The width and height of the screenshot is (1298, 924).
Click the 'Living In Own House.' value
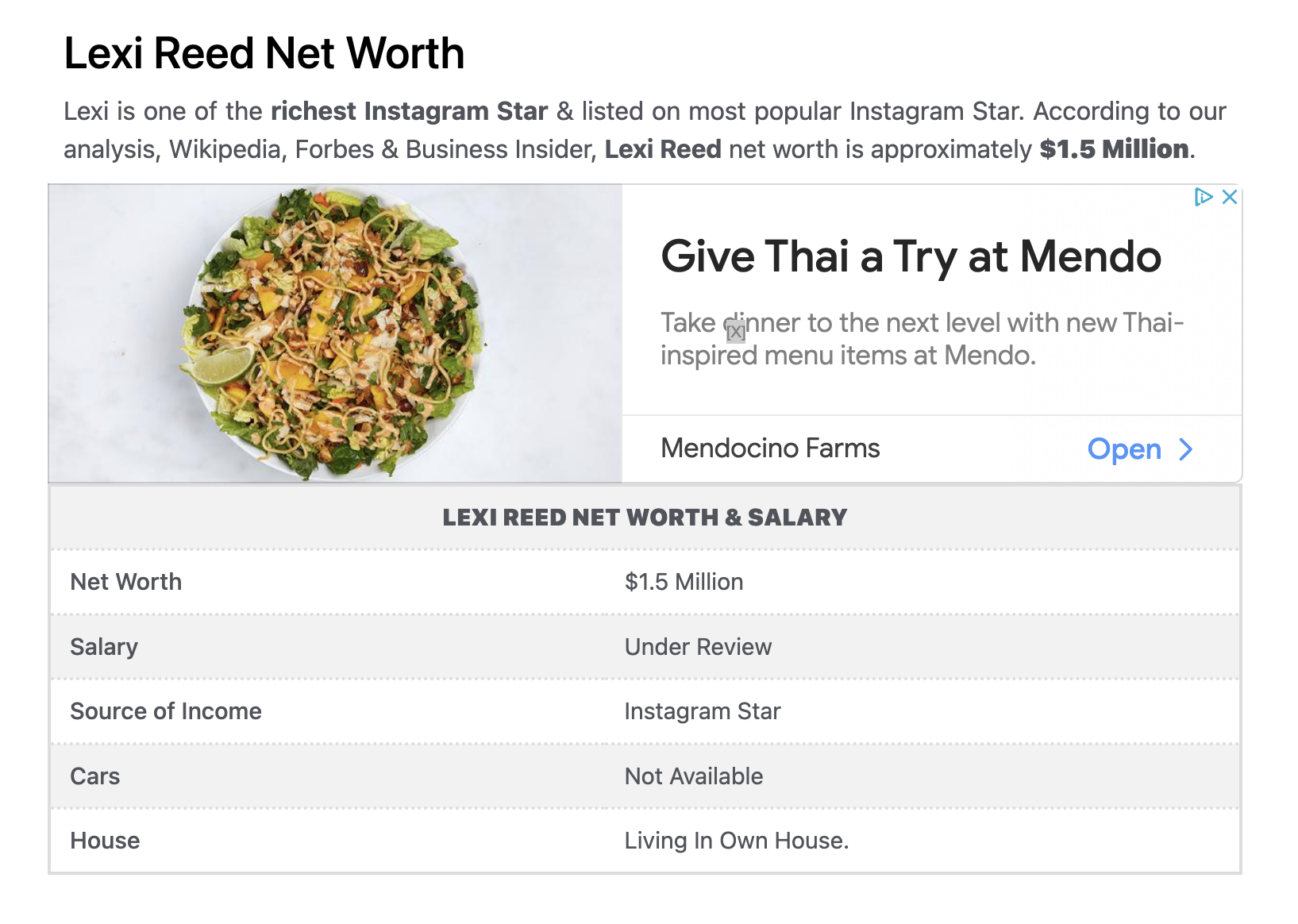point(737,841)
